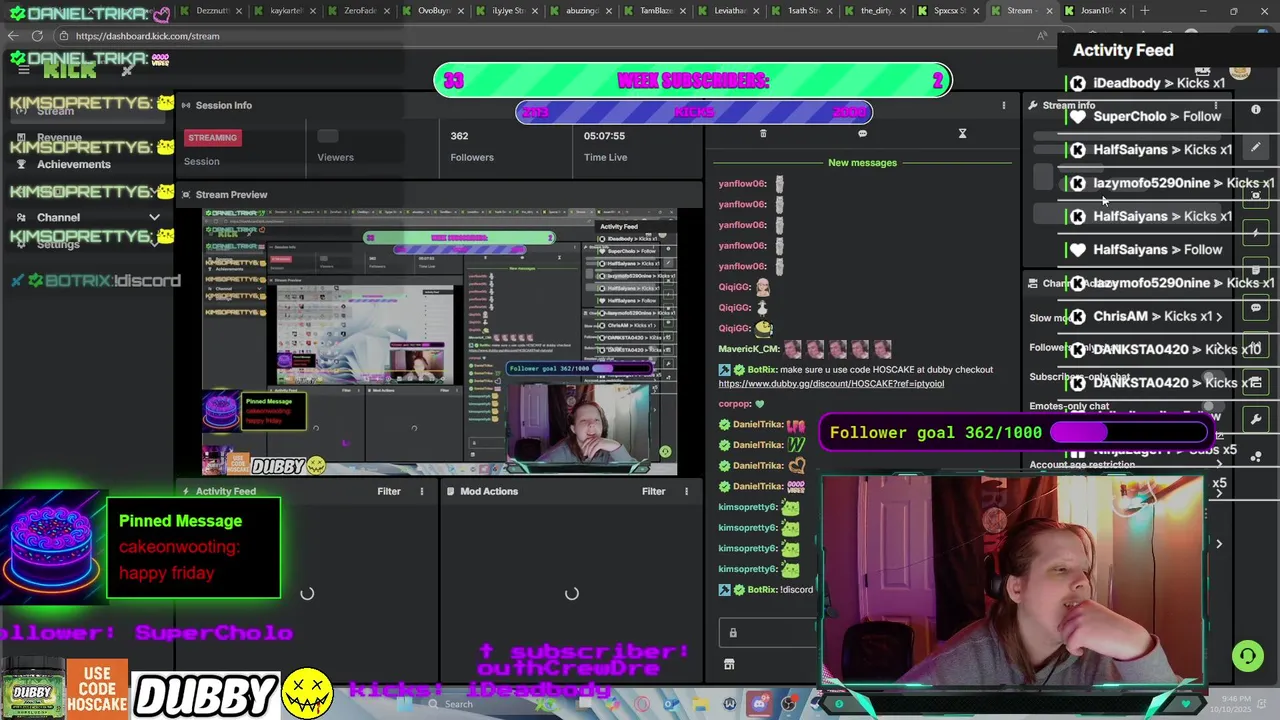The width and height of the screenshot is (1280, 720).
Task: Click the Stream Preview panel header icon
Action: 186,195
